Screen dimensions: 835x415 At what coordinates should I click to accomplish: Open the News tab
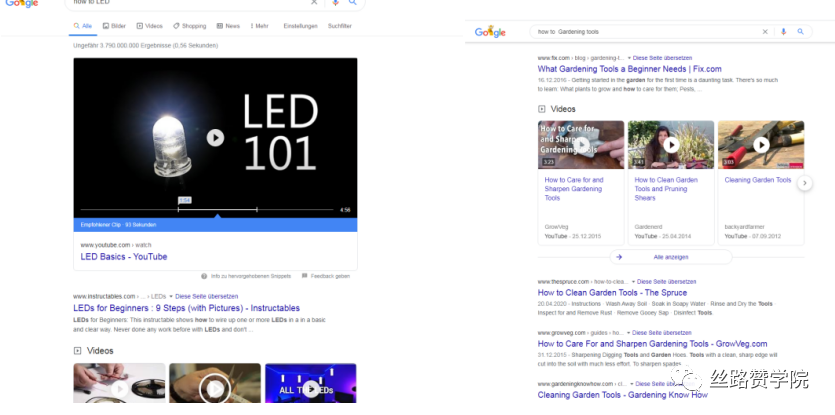[228, 26]
